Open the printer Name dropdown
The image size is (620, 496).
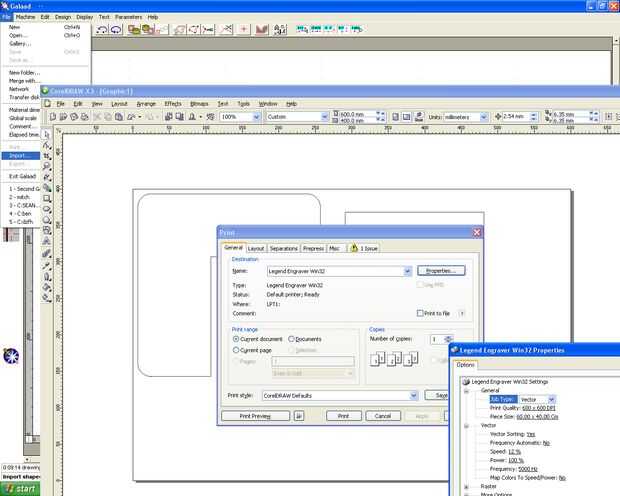click(407, 271)
